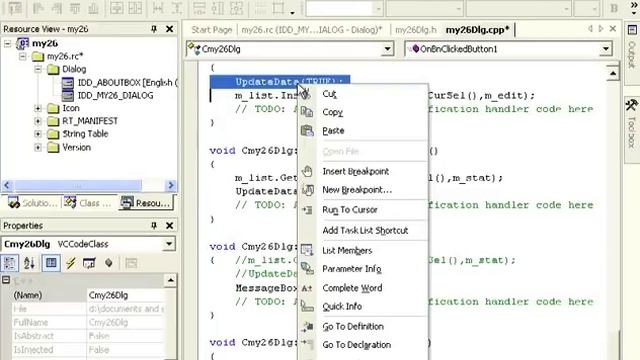Click the Bold B toolbar button
The image size is (640, 360).
pyautogui.click(x=614, y=8)
